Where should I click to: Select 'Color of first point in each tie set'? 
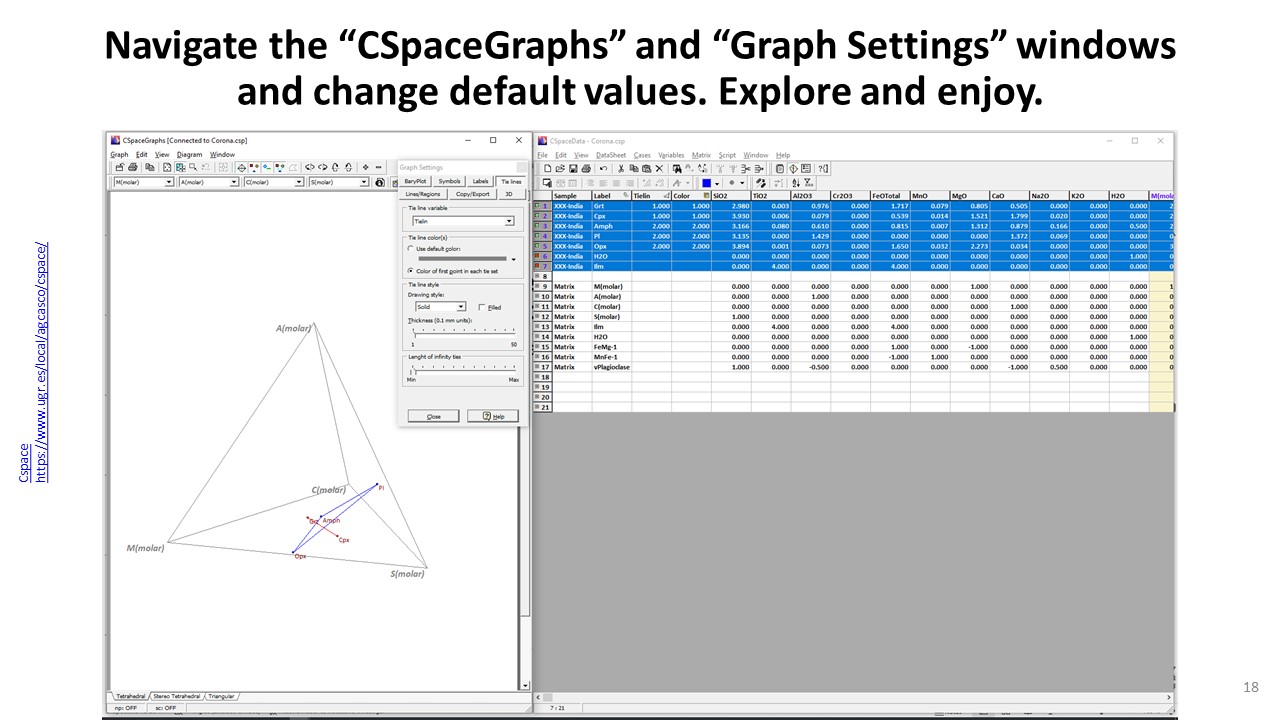coord(411,271)
